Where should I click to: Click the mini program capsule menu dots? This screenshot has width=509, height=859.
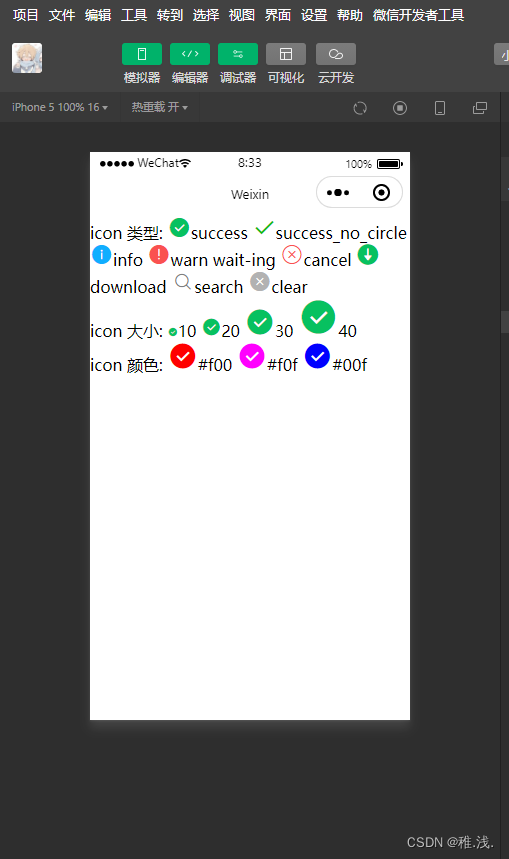click(x=338, y=193)
